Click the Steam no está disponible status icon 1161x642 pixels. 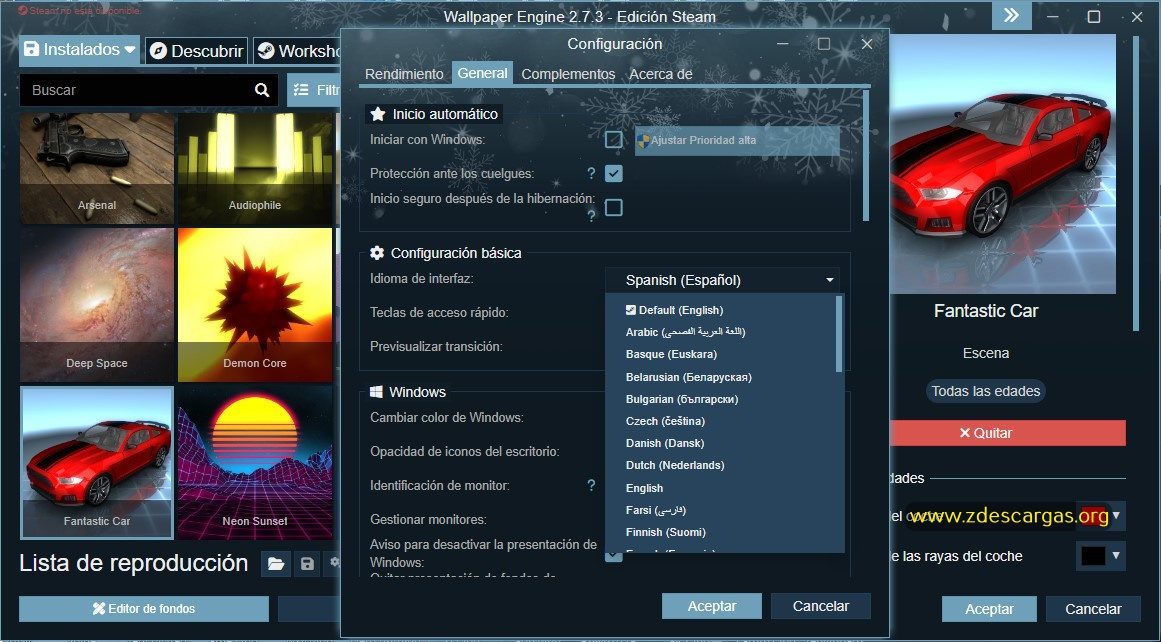pos(23,11)
